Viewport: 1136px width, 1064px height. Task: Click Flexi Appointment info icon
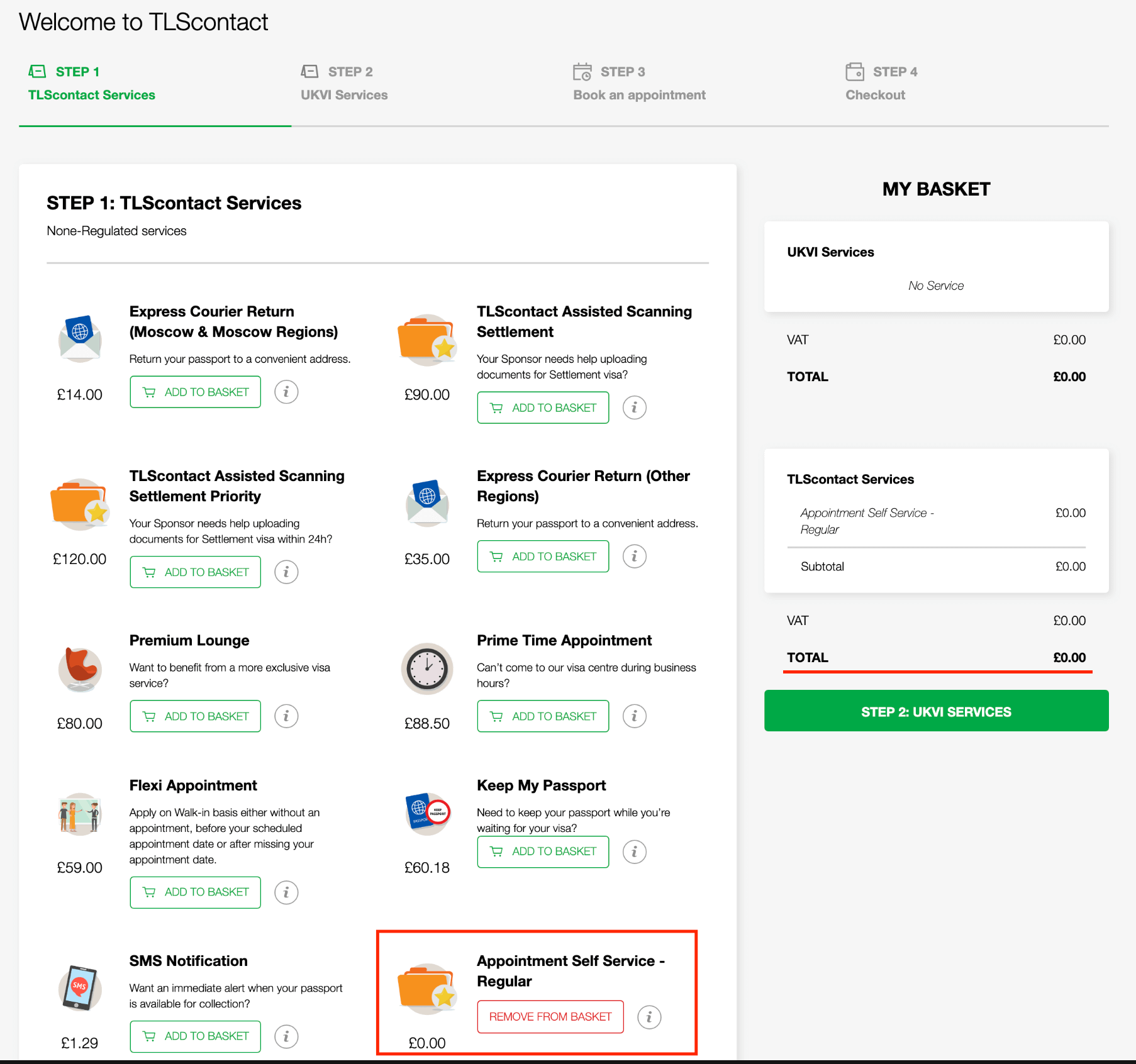[x=286, y=892]
